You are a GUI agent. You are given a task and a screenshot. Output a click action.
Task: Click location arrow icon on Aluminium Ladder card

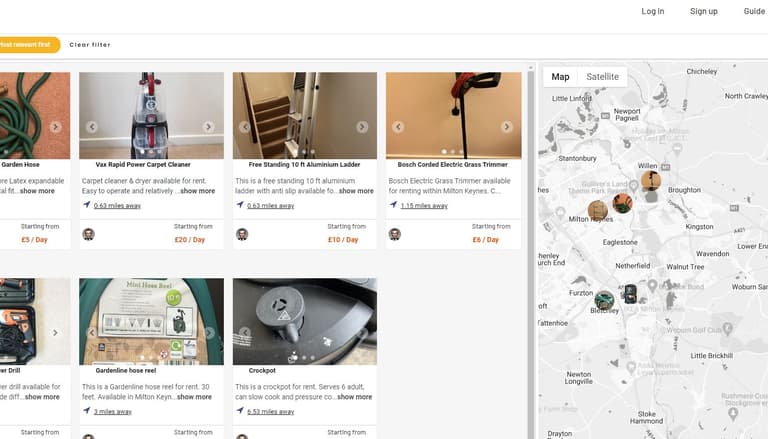(240, 204)
